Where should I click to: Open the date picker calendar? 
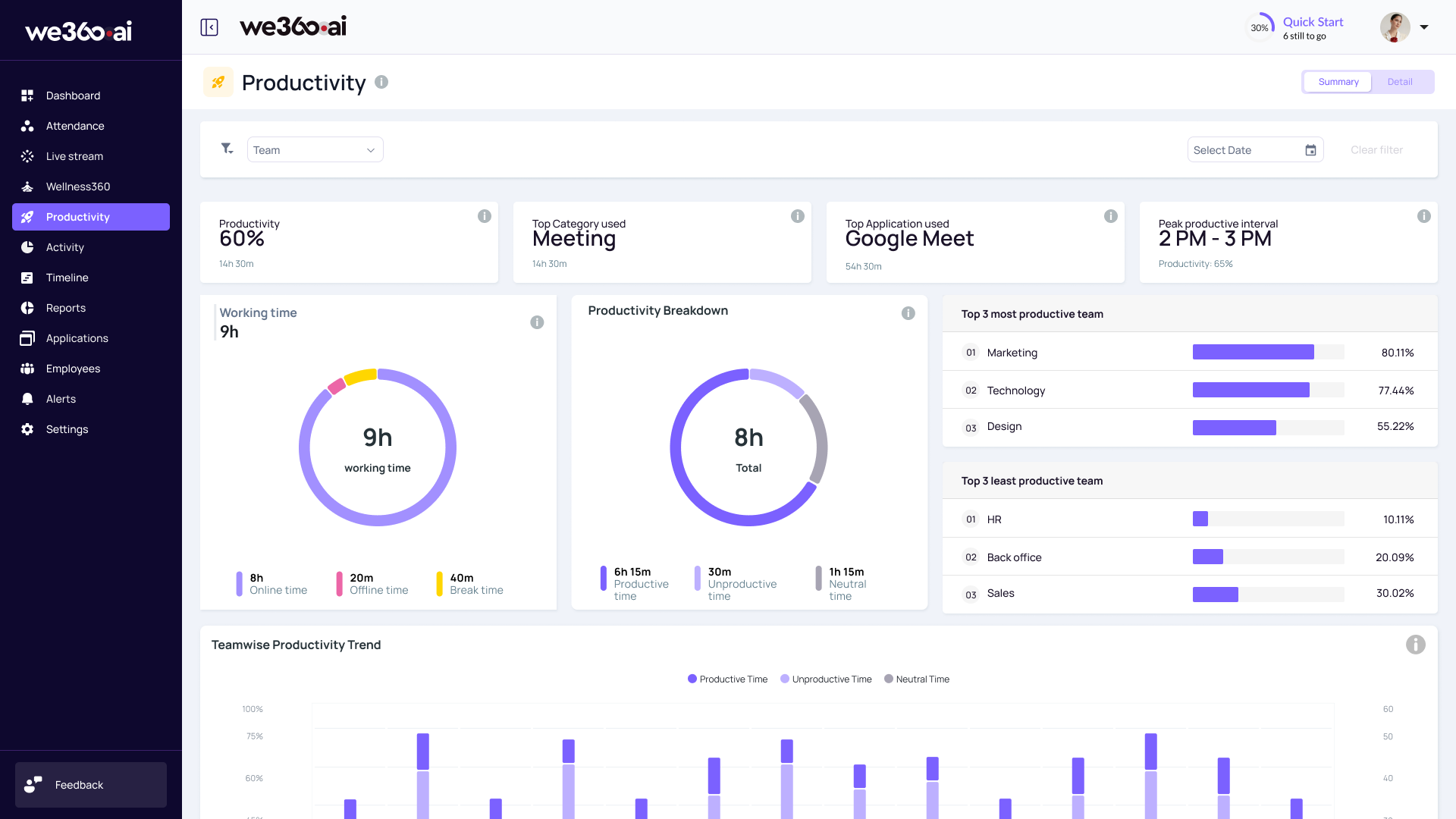pos(1310,149)
